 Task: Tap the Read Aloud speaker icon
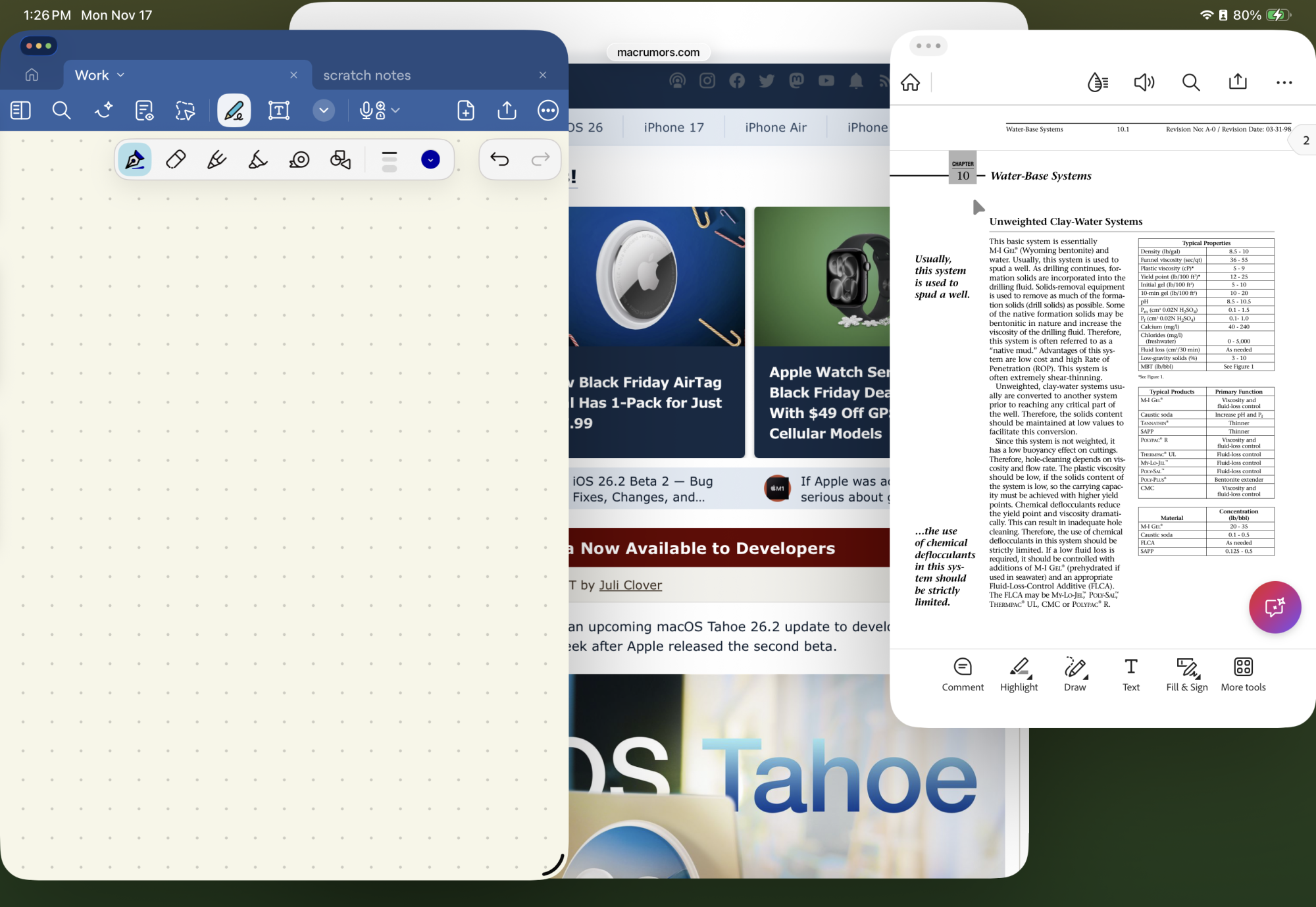coord(1144,82)
